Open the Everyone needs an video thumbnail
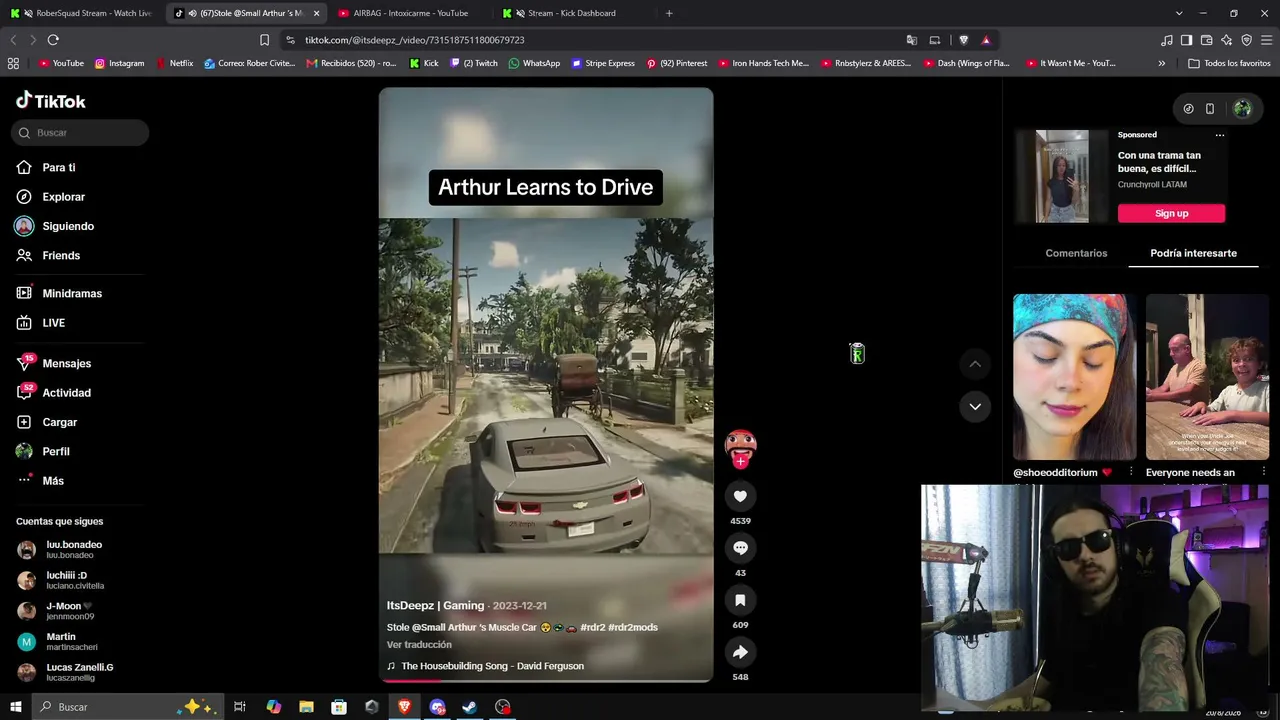1280x720 pixels. (1207, 377)
